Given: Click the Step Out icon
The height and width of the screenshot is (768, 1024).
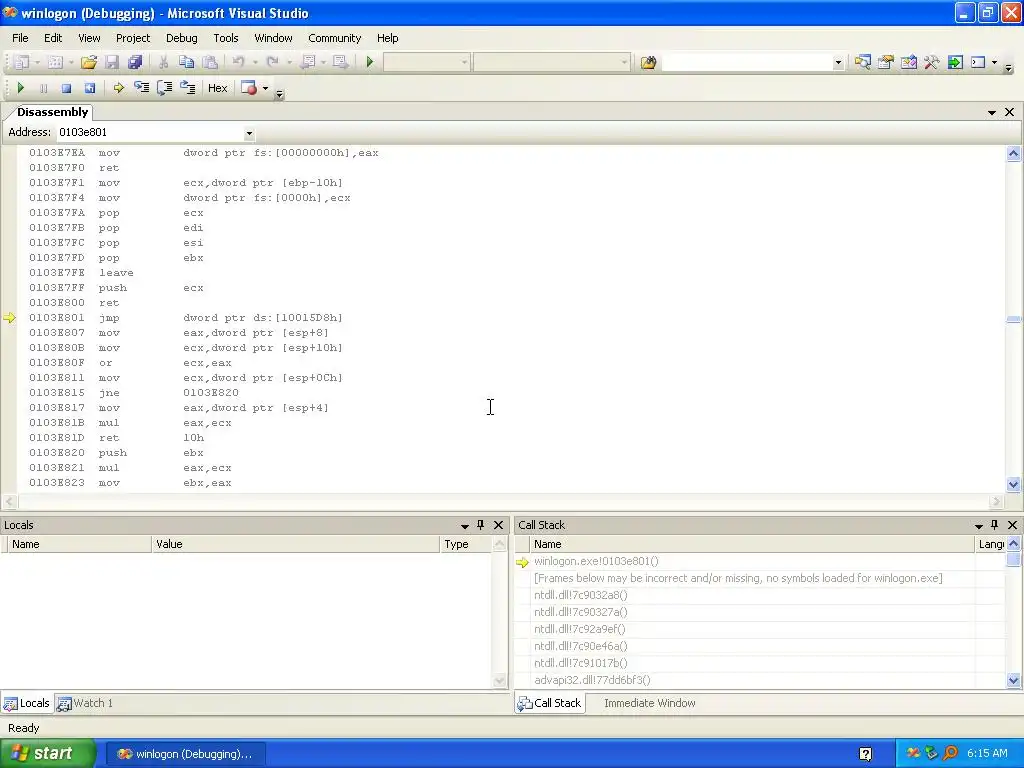Looking at the screenshot, I should [187, 88].
